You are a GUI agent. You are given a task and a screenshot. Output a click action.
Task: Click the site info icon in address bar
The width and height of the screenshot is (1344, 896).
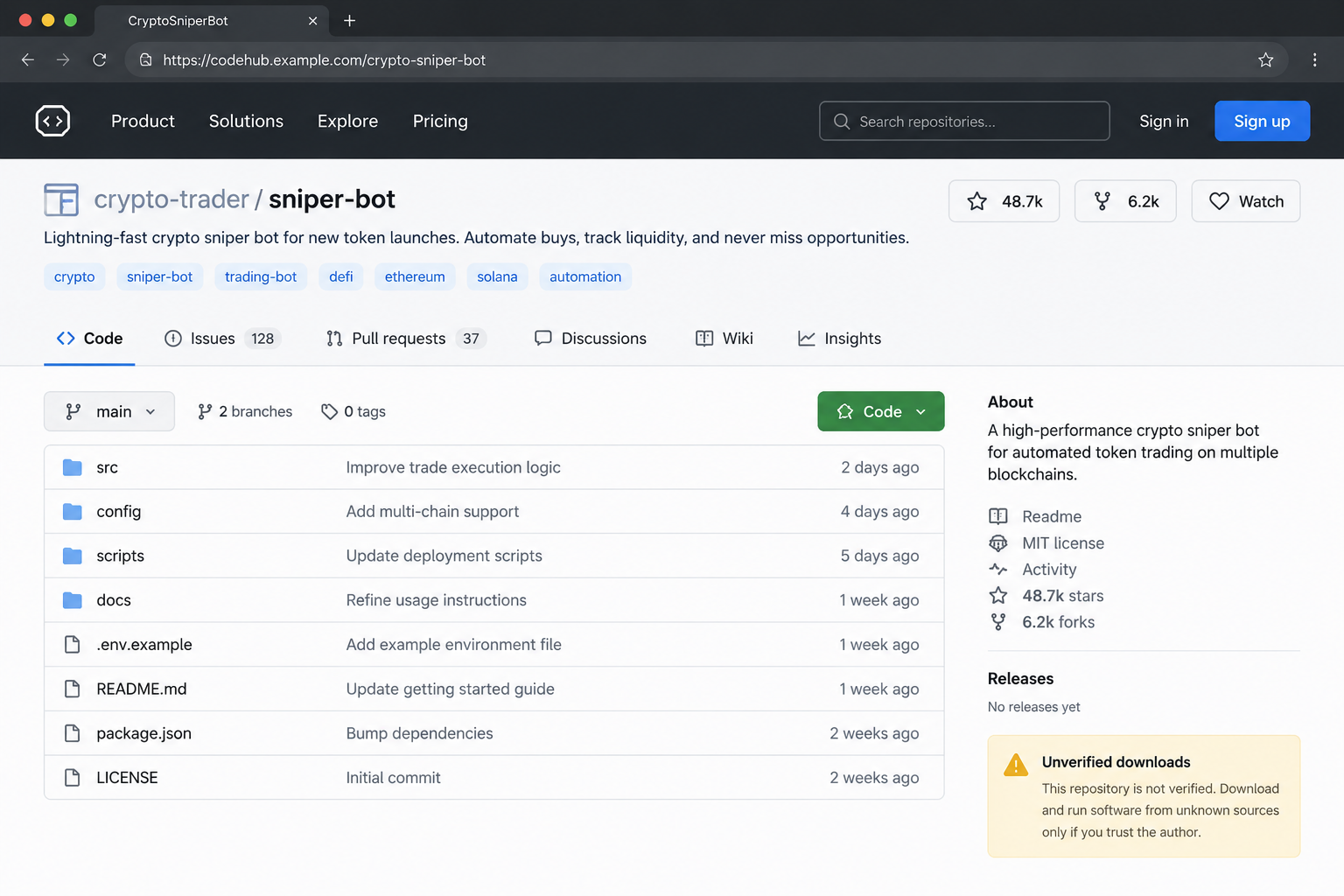click(146, 59)
